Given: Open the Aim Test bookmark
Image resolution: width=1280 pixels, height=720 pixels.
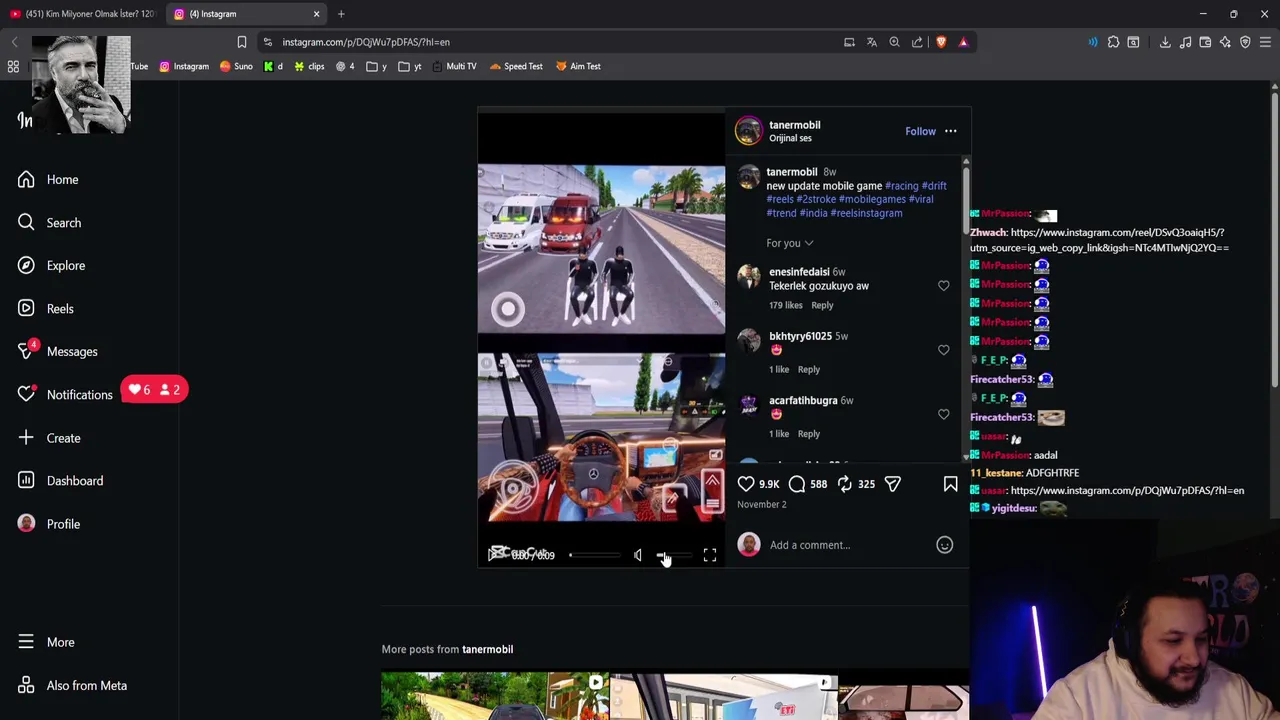Looking at the screenshot, I should pyautogui.click(x=578, y=66).
